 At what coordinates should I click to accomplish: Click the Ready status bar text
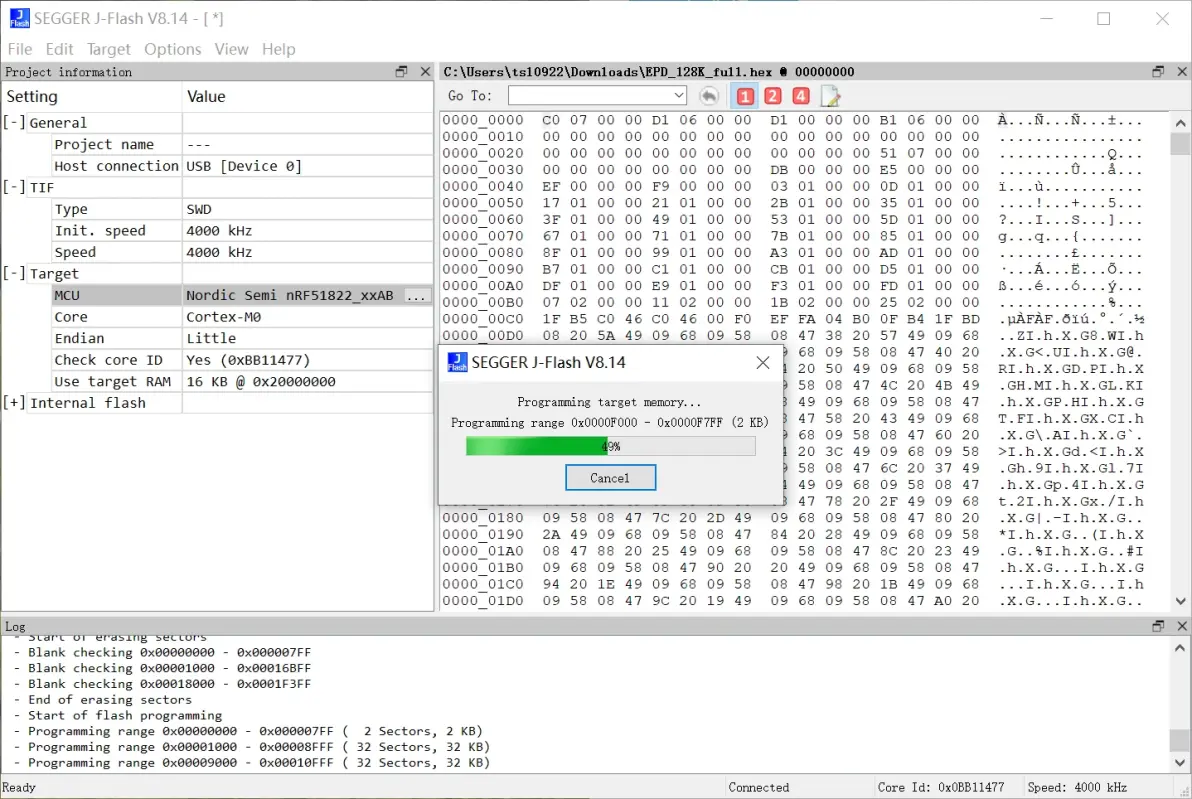point(19,788)
